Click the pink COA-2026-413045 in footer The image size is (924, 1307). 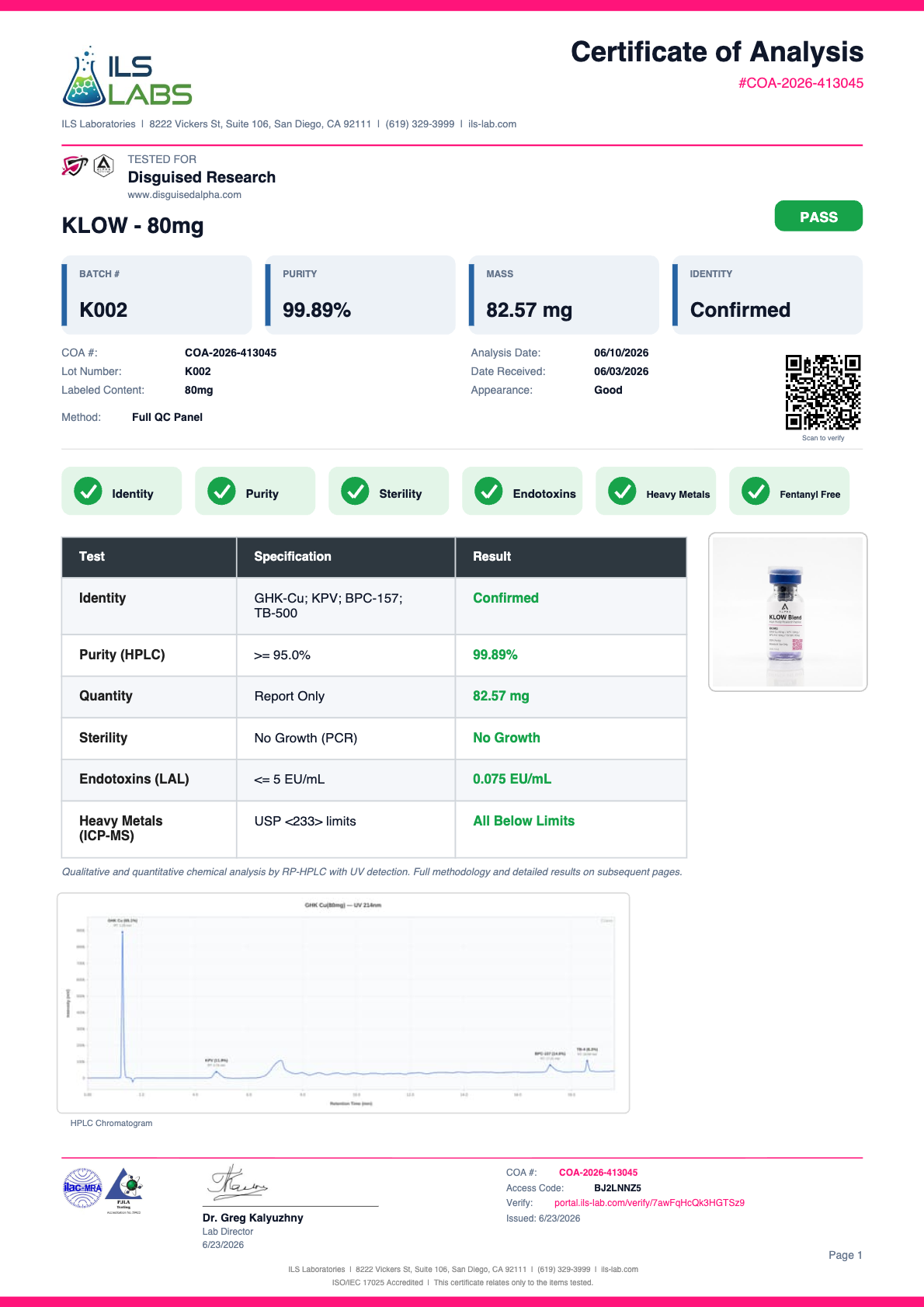pyautogui.click(x=598, y=1173)
